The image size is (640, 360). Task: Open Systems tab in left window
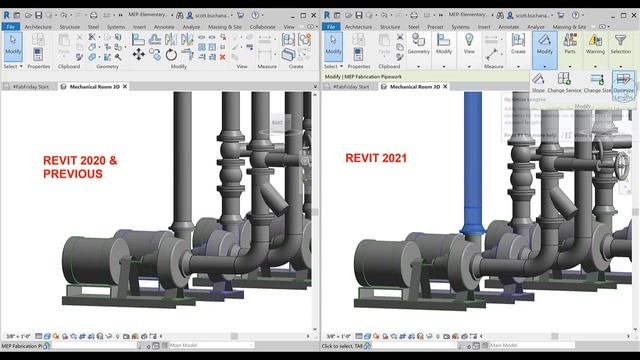[x=116, y=27]
